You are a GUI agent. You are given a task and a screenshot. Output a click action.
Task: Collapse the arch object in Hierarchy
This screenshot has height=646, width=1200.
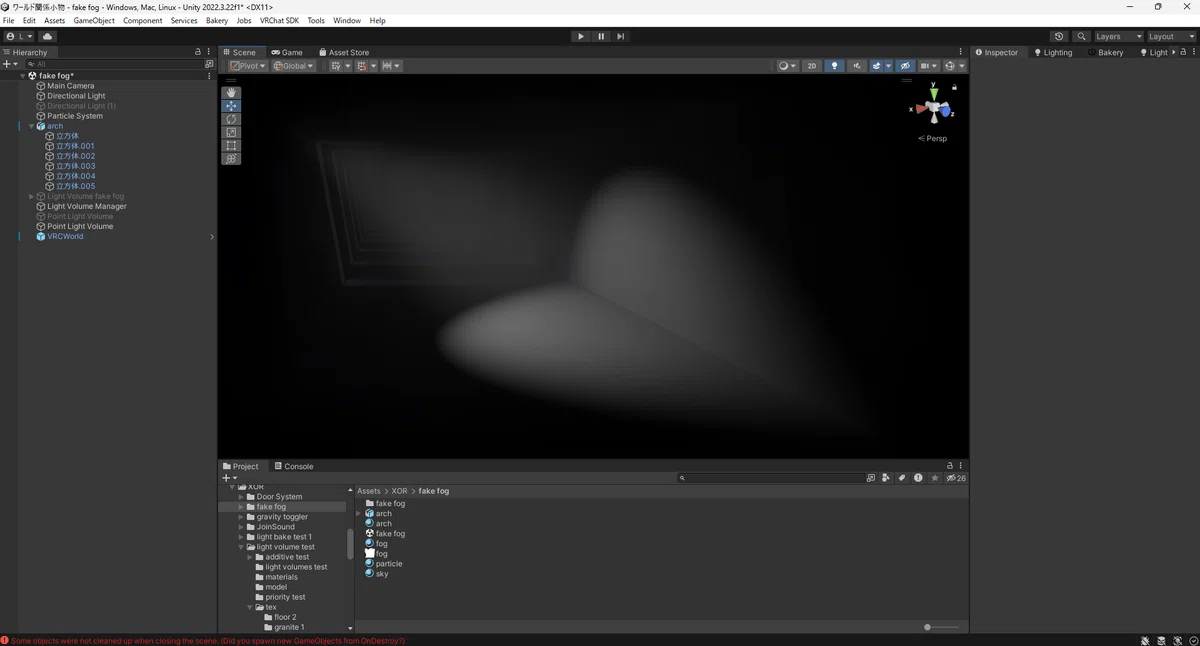[x=31, y=126]
